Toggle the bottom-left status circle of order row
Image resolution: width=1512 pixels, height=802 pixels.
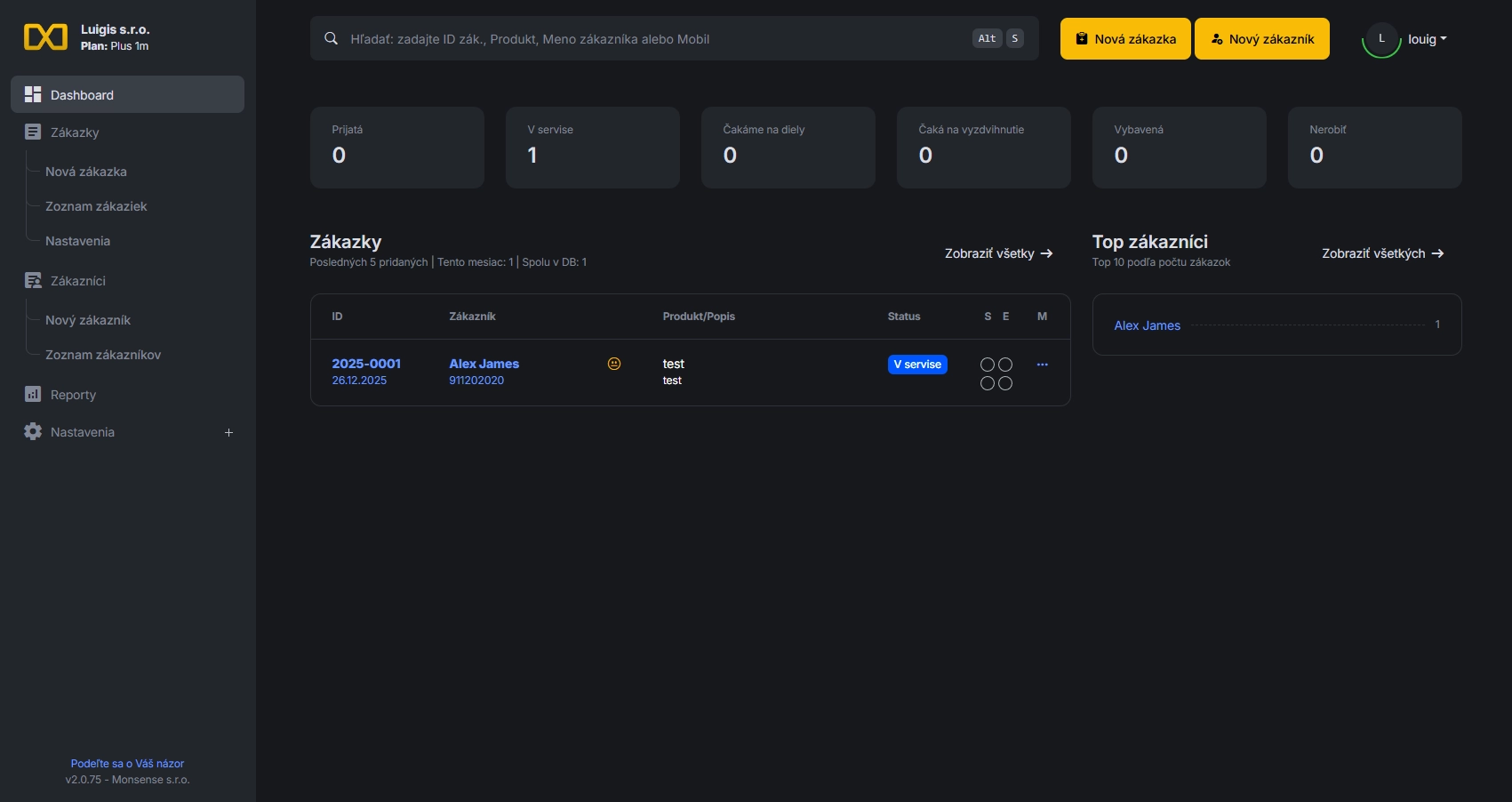pyautogui.click(x=987, y=383)
